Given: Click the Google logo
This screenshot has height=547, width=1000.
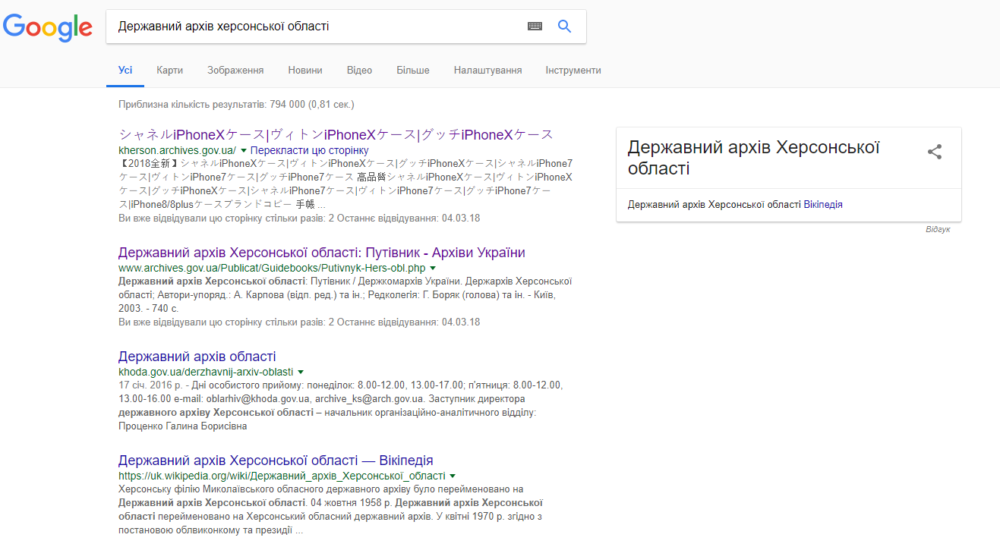Looking at the screenshot, I should click(48, 27).
